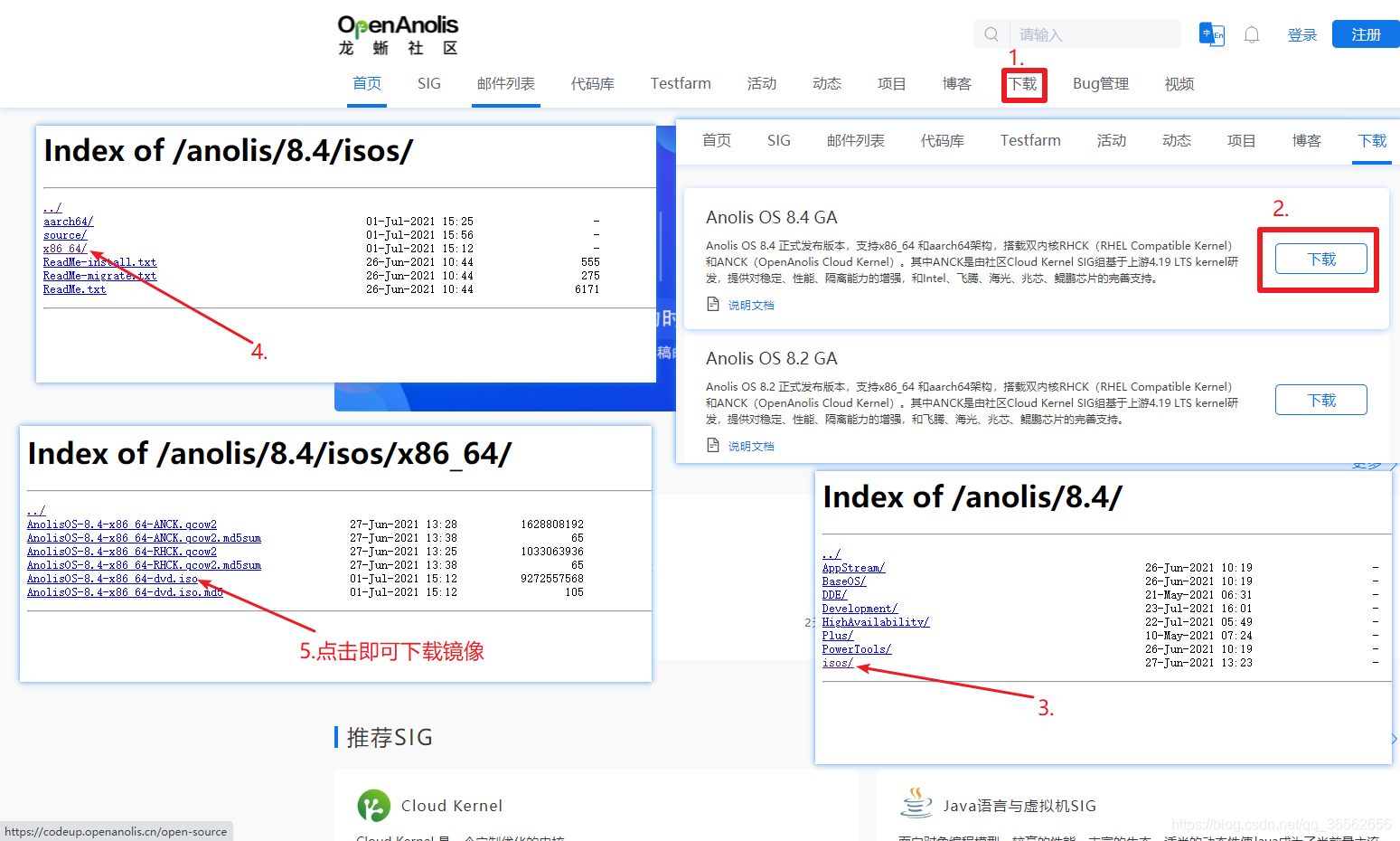Download Anolis OS 8.2 GA
1400x841 pixels.
click(x=1321, y=400)
